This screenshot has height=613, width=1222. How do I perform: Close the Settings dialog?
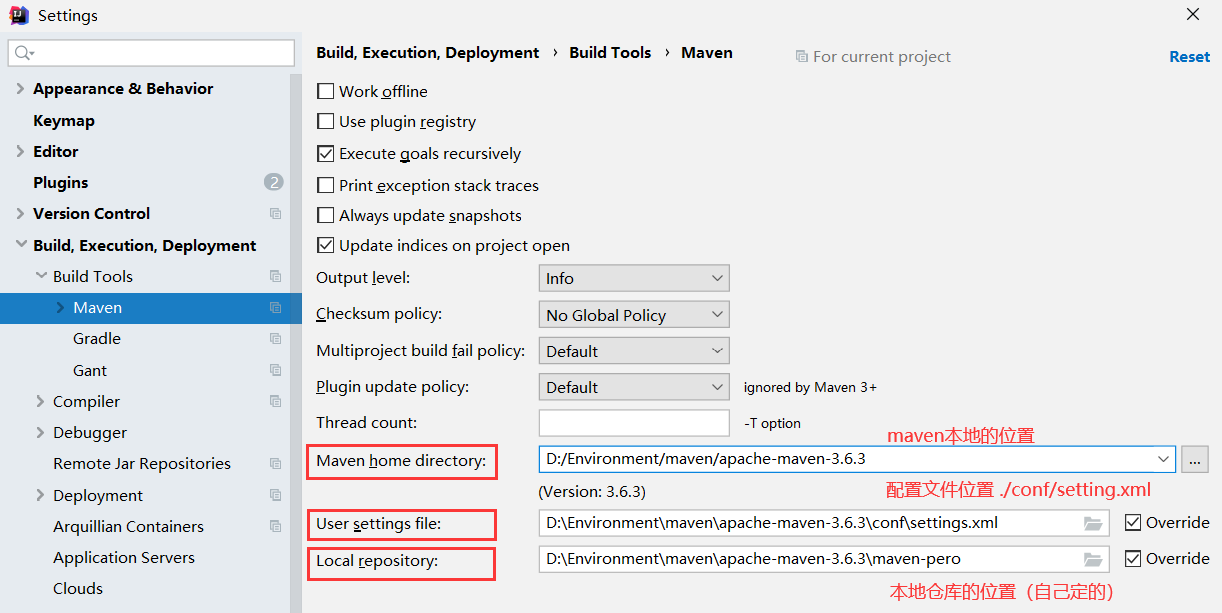1193,15
